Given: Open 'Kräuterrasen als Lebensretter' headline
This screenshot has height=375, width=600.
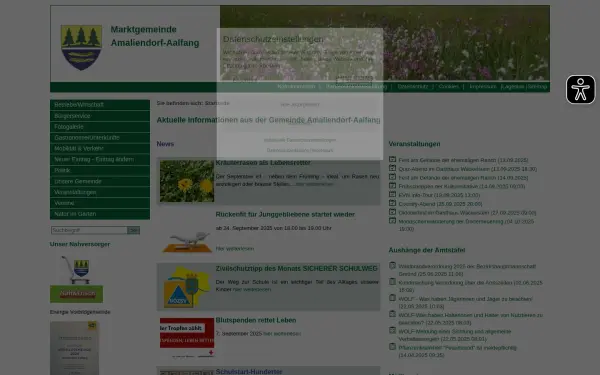Looking at the screenshot, I should 263,163.
